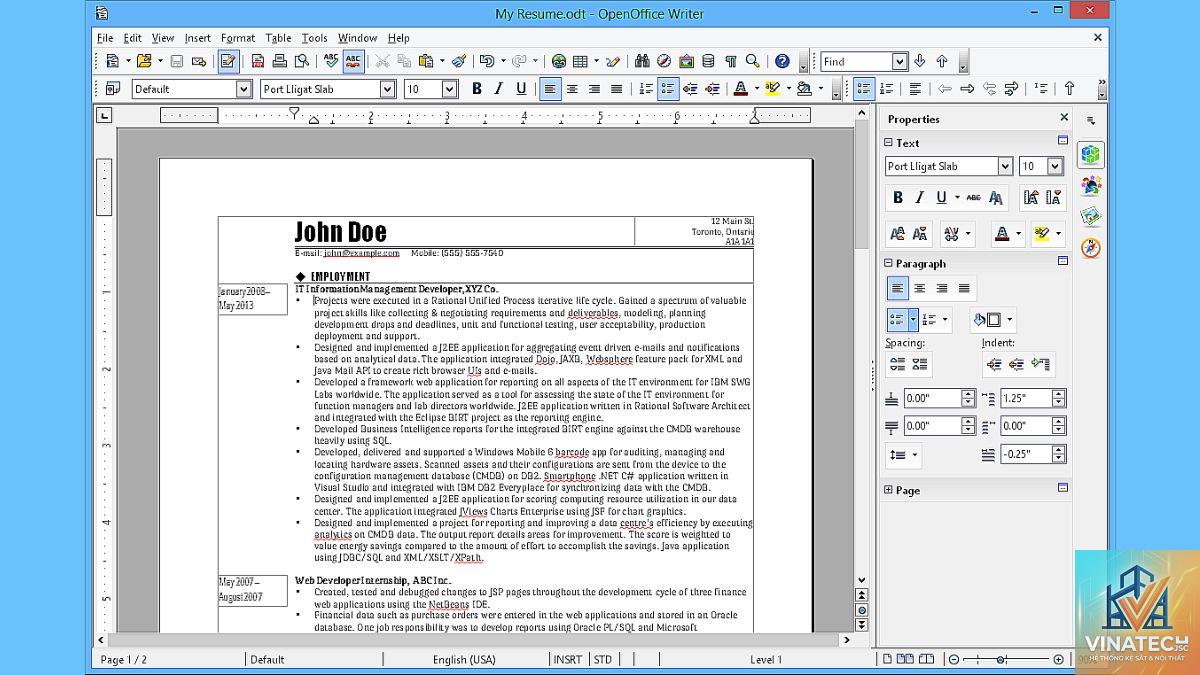Click the Spelling and Grammar check icon
Screen dimensions: 1200x675
click(x=331, y=61)
